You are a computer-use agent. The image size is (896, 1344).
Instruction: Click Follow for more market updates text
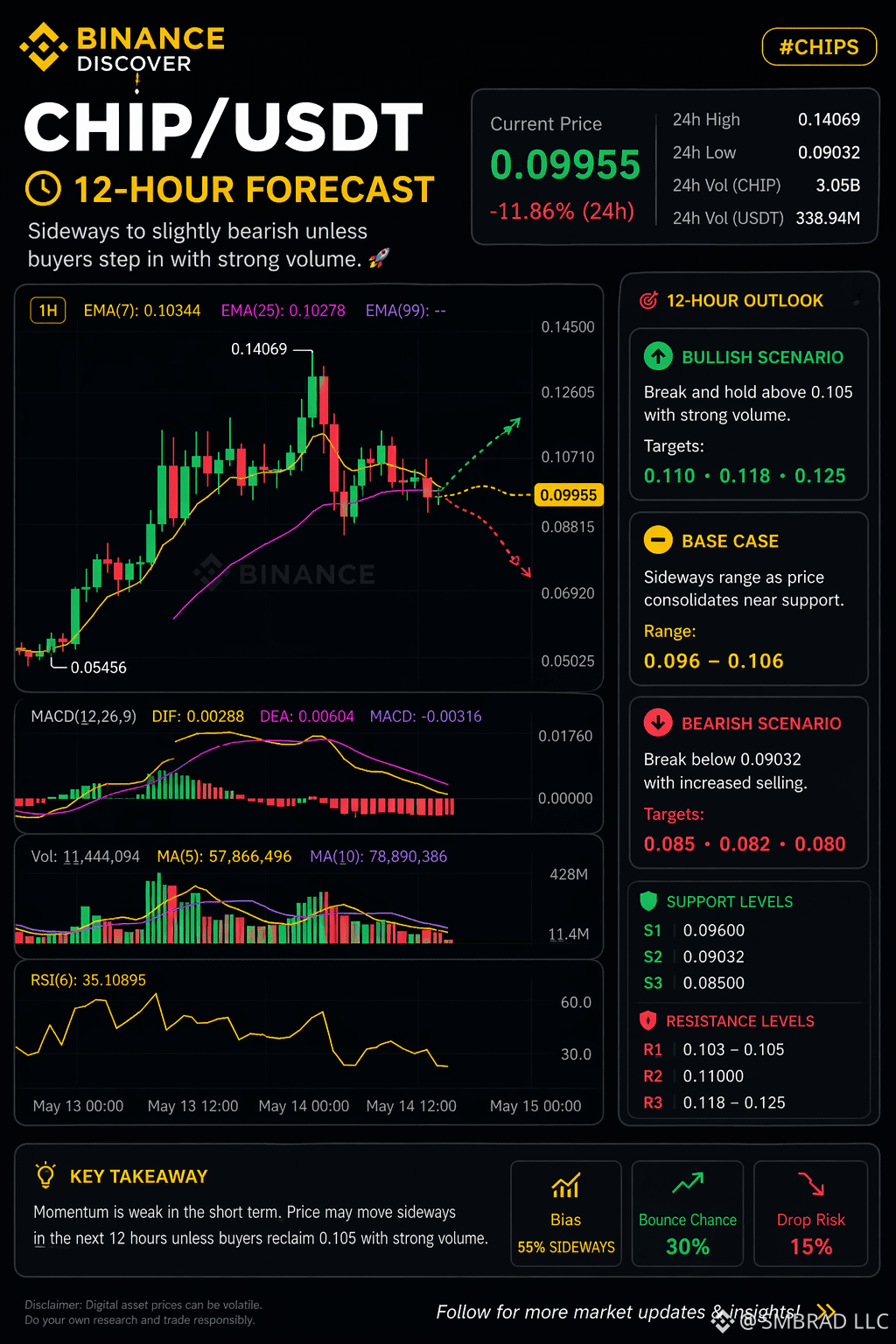coord(618,1312)
